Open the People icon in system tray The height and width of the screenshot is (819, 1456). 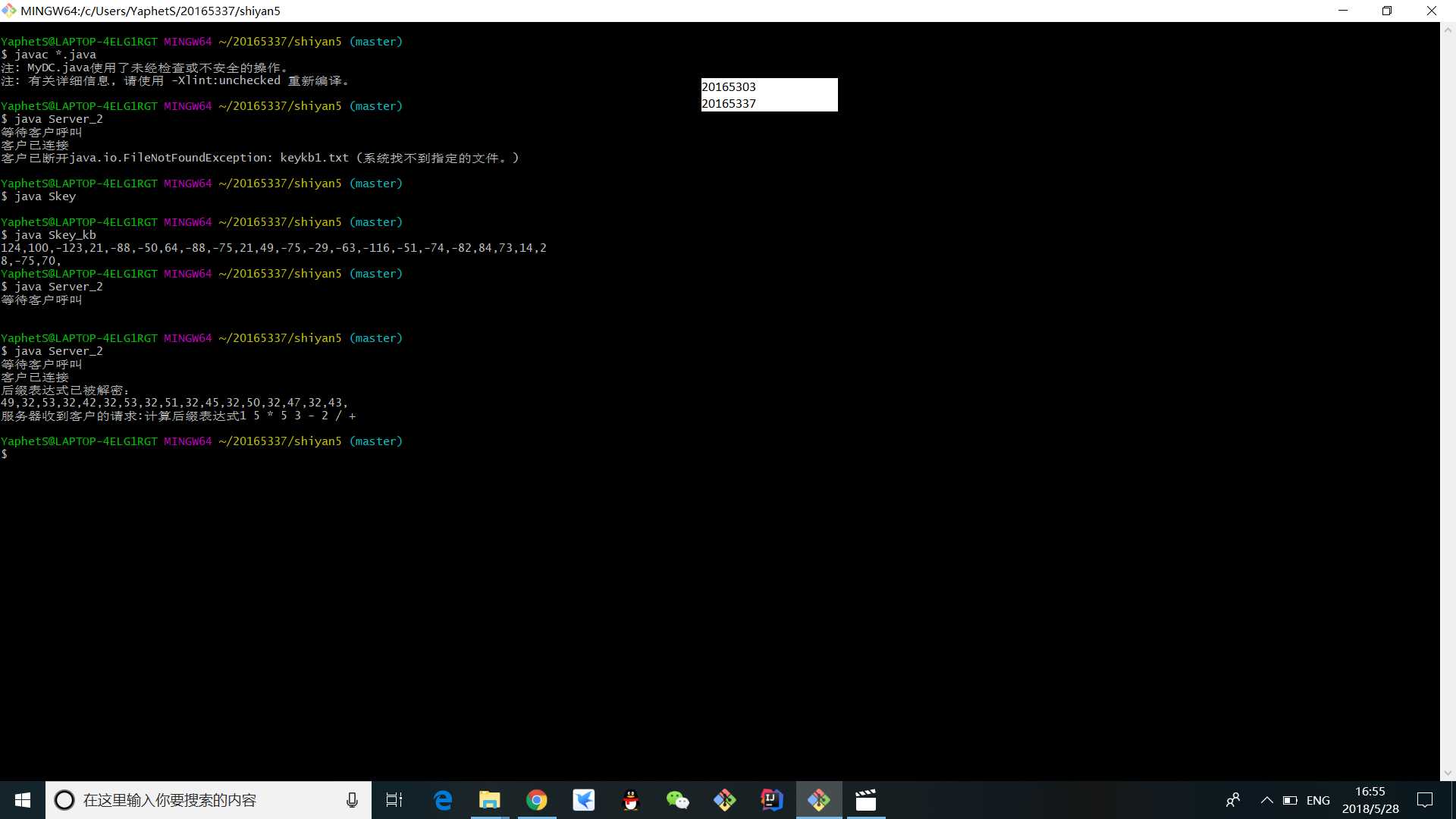1233,800
